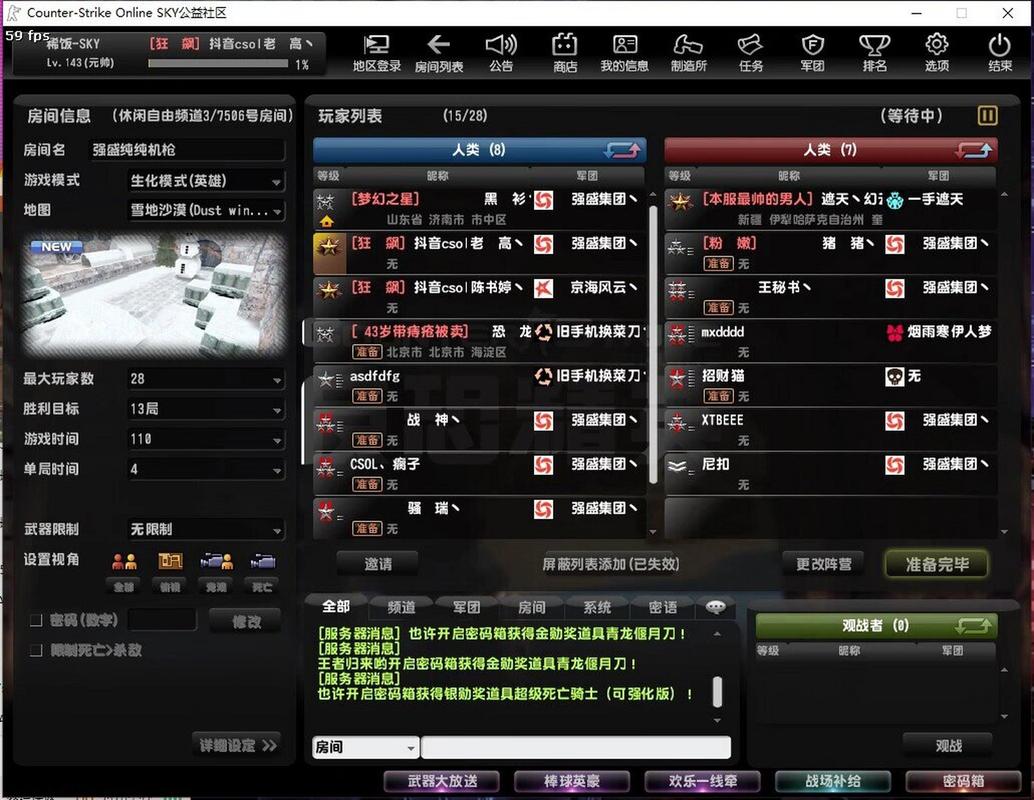
Task: Open the 游戏模式 dropdown showing 生化模式(英雄)
Action: pyautogui.click(x=205, y=182)
